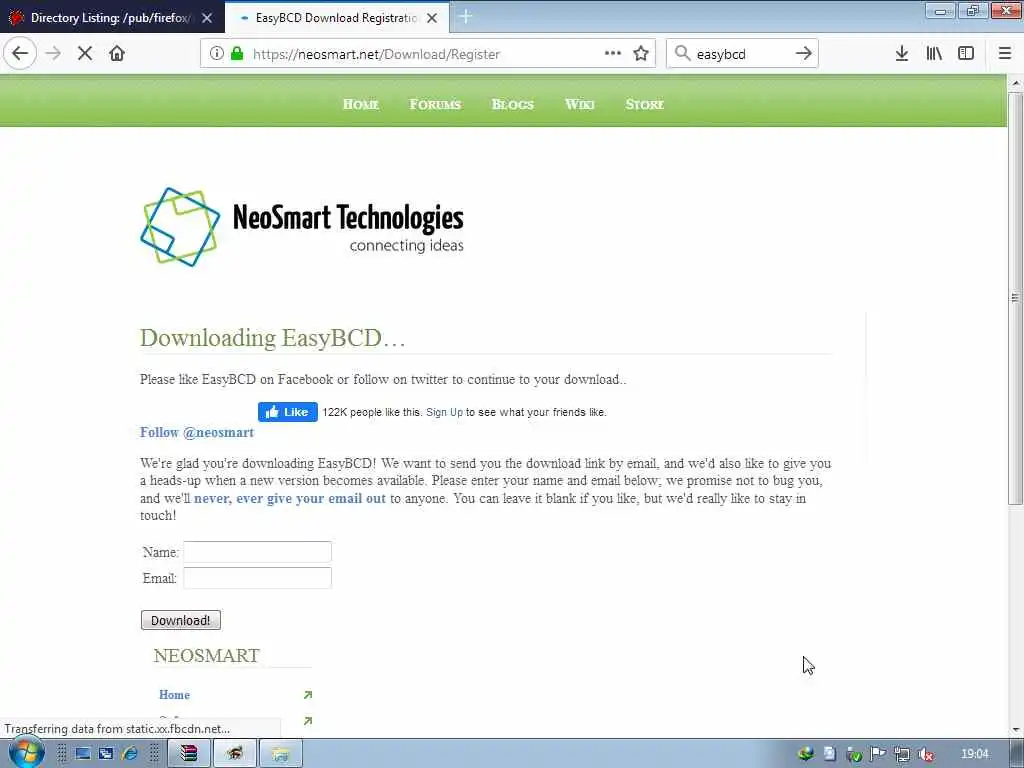Click the Action Center flag tray icon
This screenshot has width=1024, height=768.
tap(878, 754)
